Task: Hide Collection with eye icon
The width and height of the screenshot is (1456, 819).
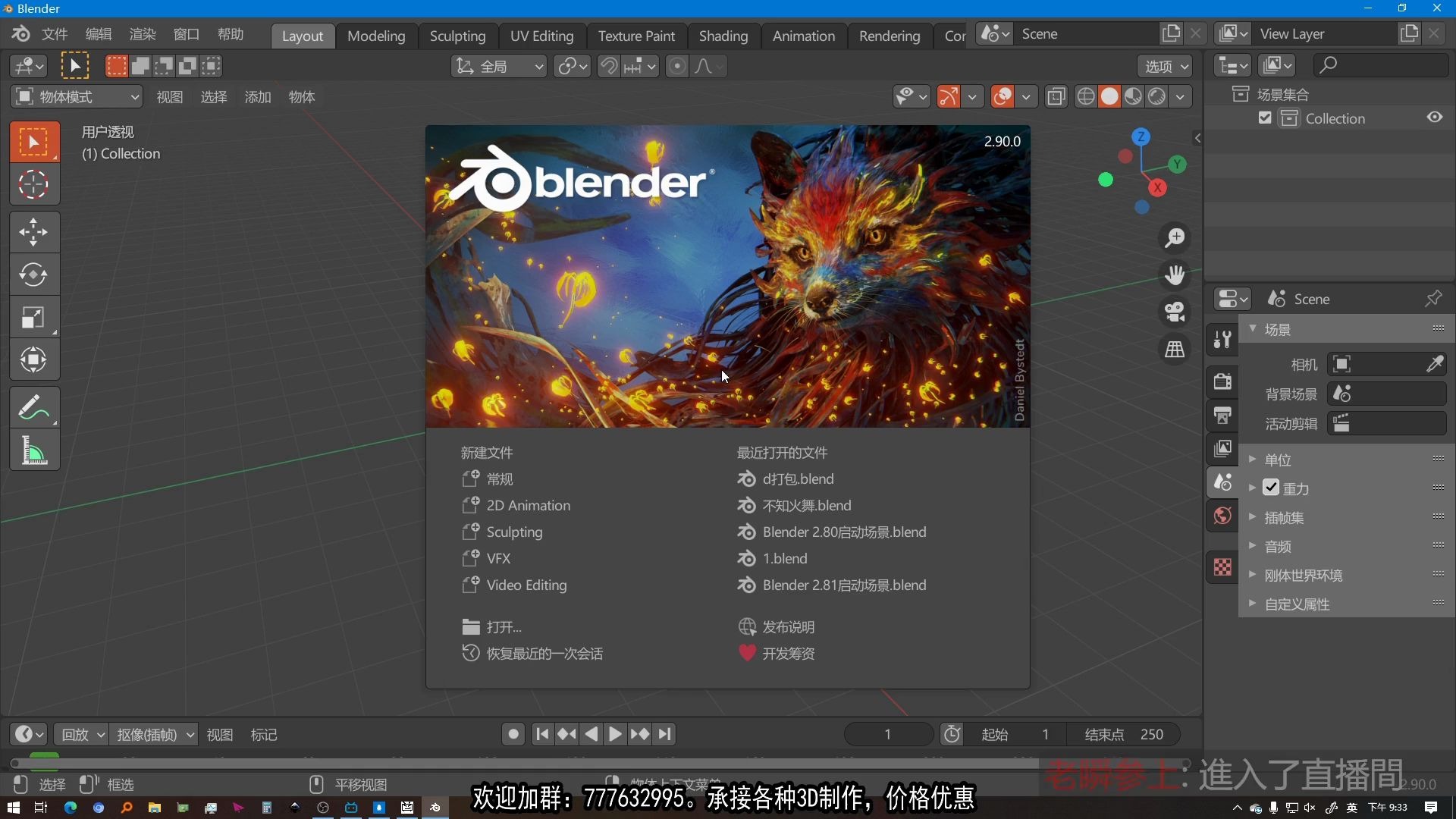Action: [x=1435, y=118]
